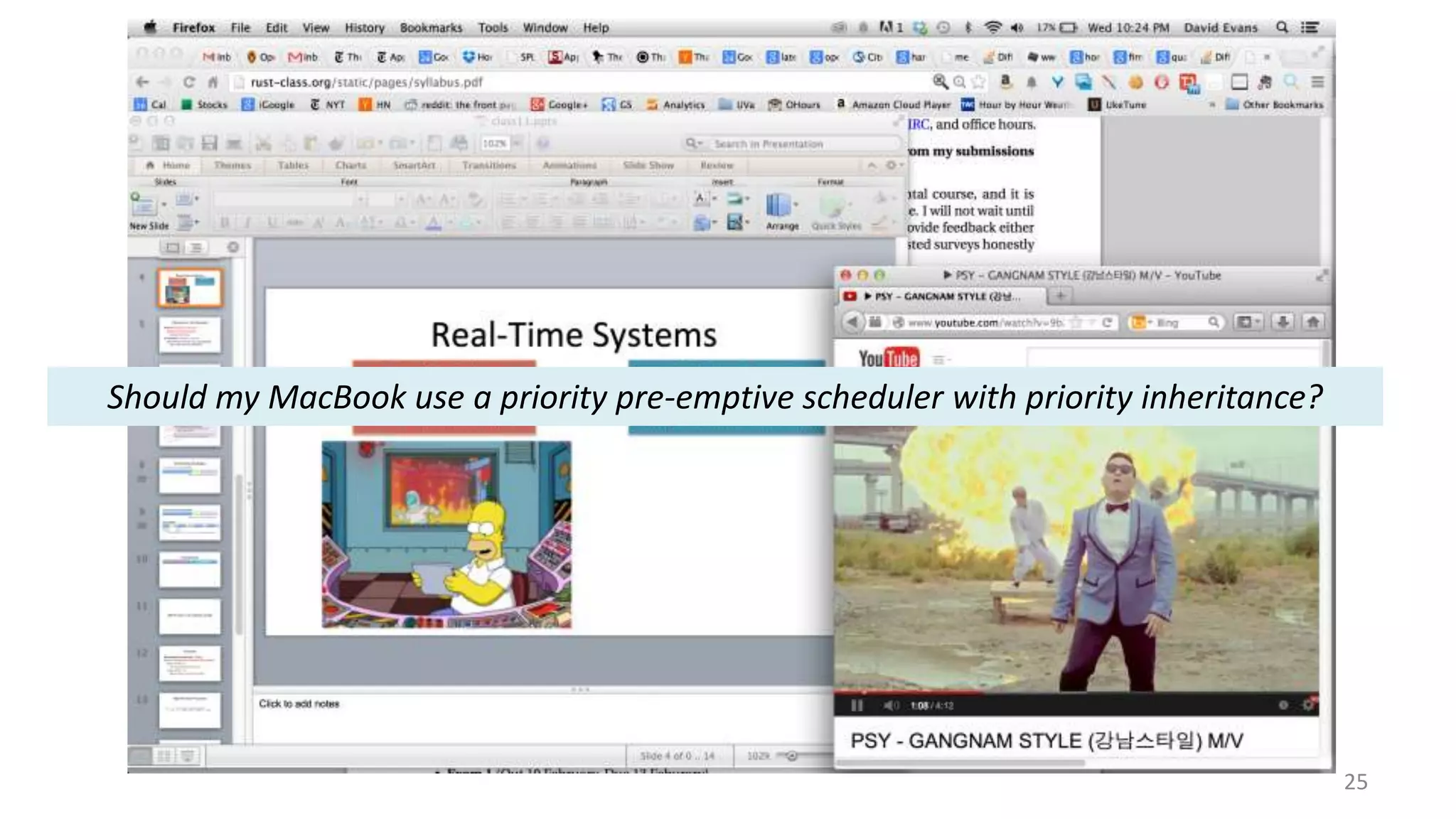Switch to the SmartArt ribbon tab
Image resolution: width=1456 pixels, height=819 pixels.
(x=414, y=165)
